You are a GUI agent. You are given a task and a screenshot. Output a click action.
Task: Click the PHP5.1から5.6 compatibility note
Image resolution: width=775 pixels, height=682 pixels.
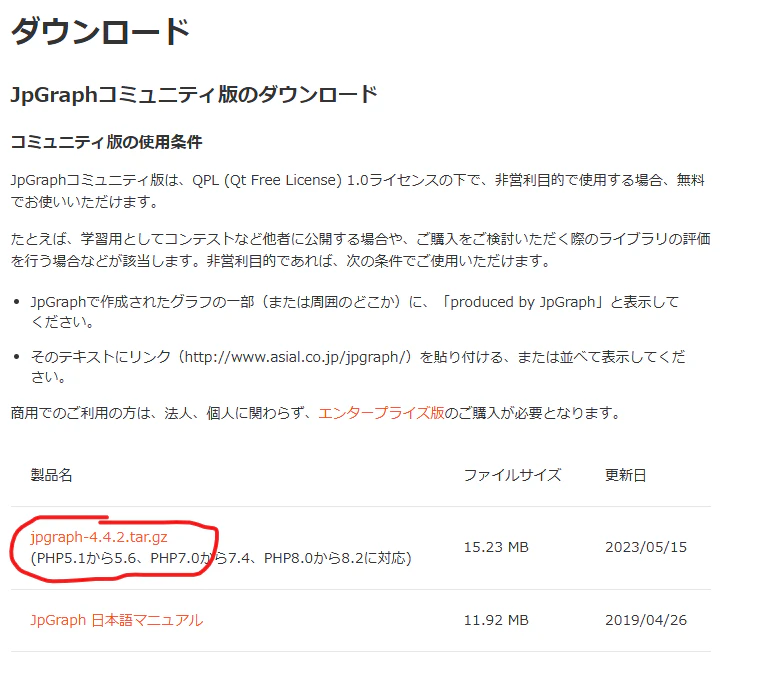[221, 558]
